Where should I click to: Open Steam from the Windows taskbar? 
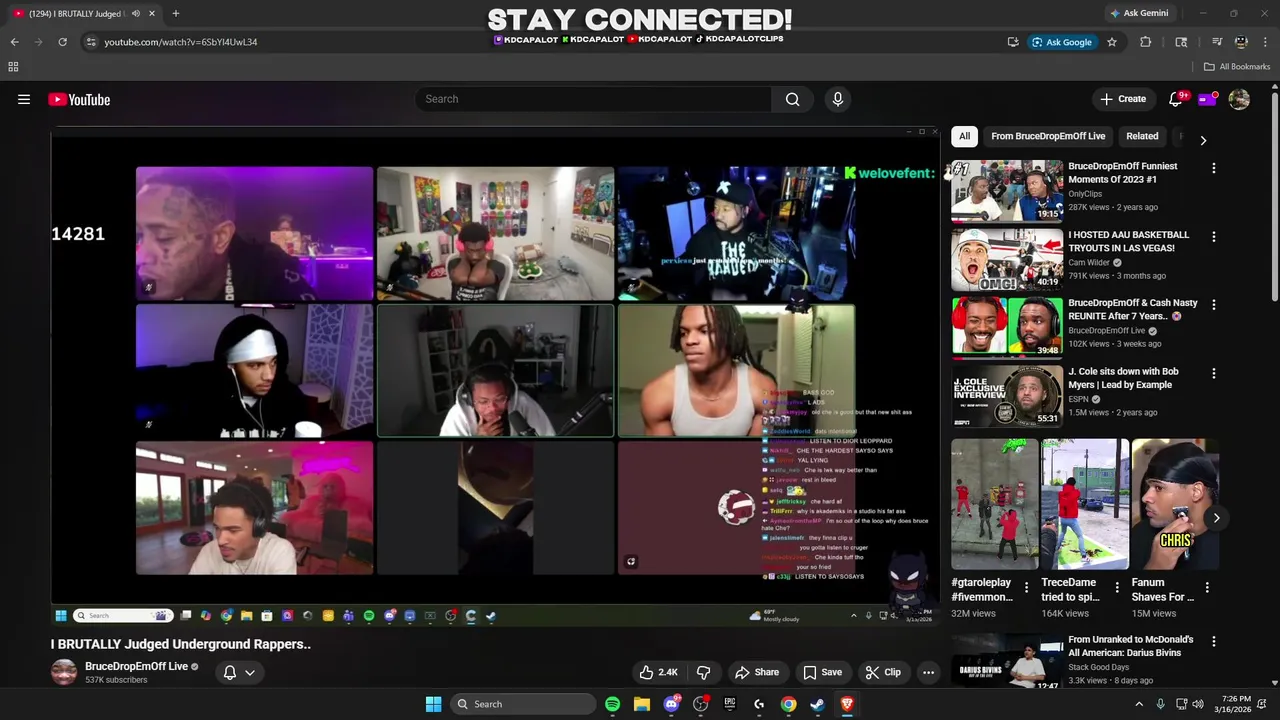pos(817,704)
